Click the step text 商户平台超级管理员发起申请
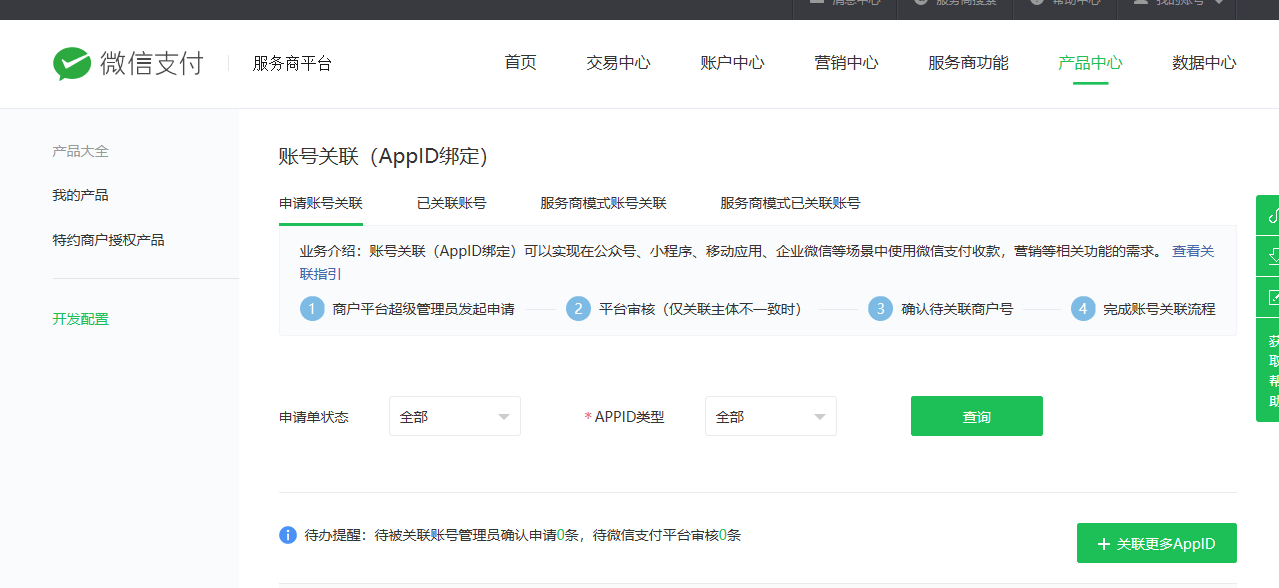 pos(424,309)
